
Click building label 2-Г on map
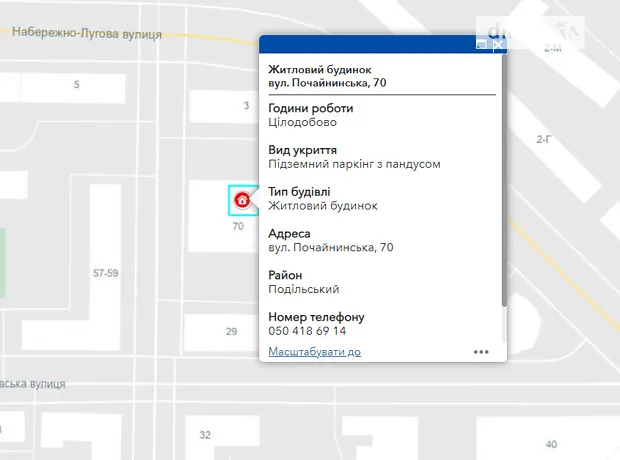tap(544, 139)
